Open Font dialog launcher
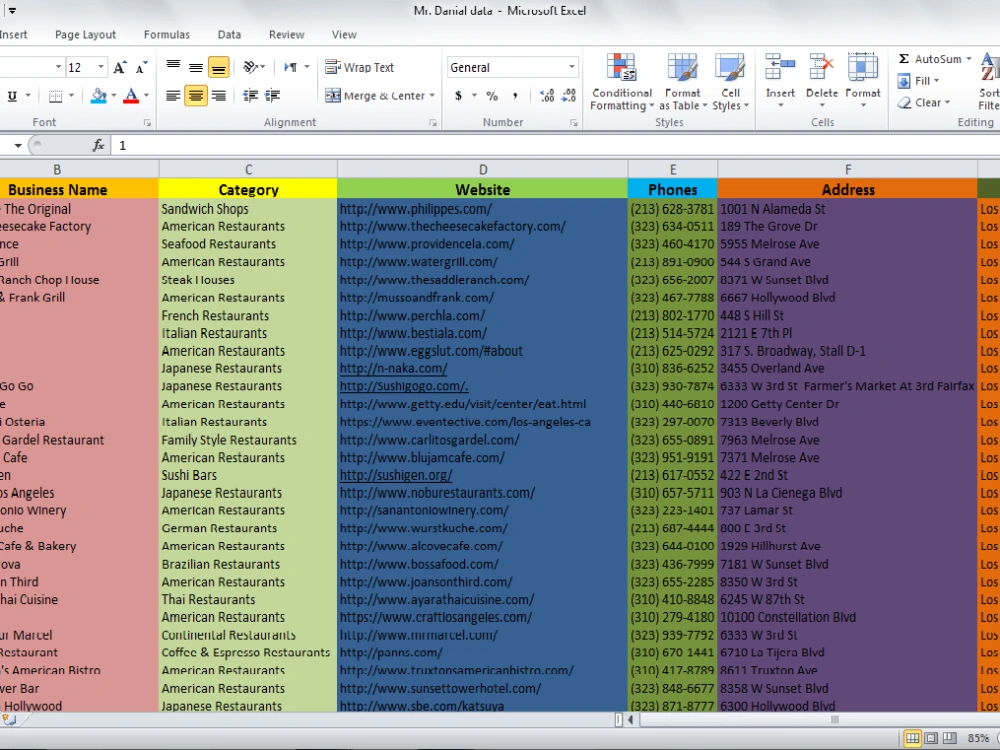The width and height of the screenshot is (1000, 750). coord(147,122)
